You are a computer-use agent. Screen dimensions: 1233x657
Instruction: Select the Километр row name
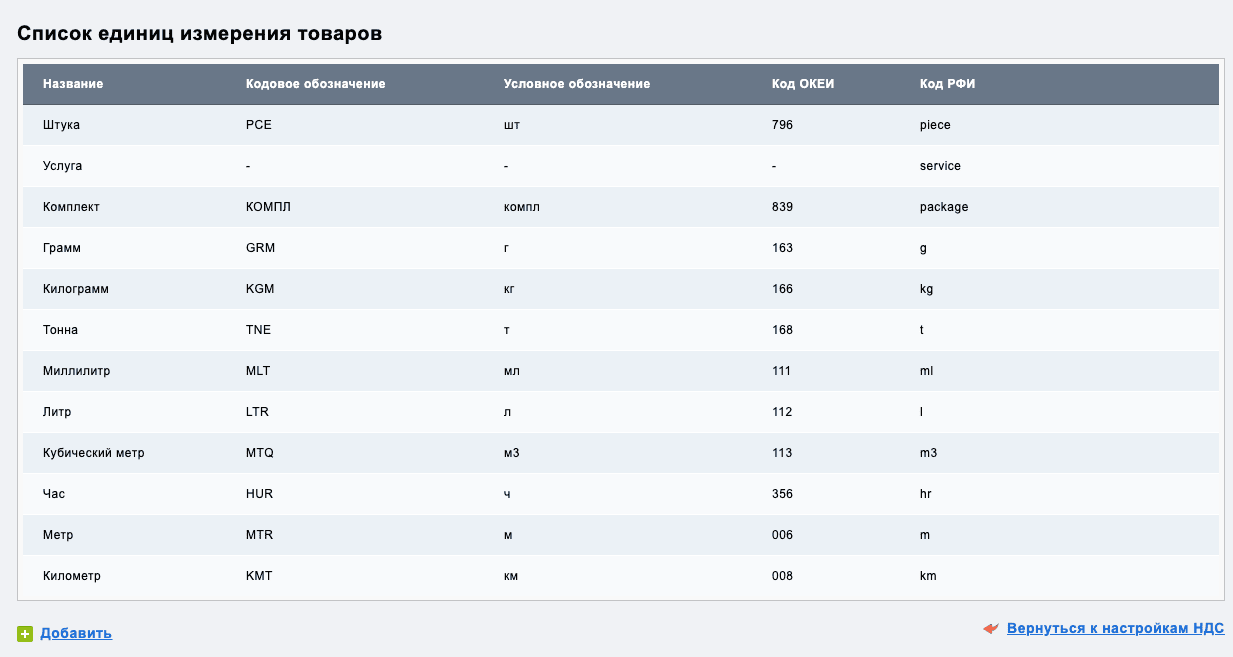[x=72, y=576]
